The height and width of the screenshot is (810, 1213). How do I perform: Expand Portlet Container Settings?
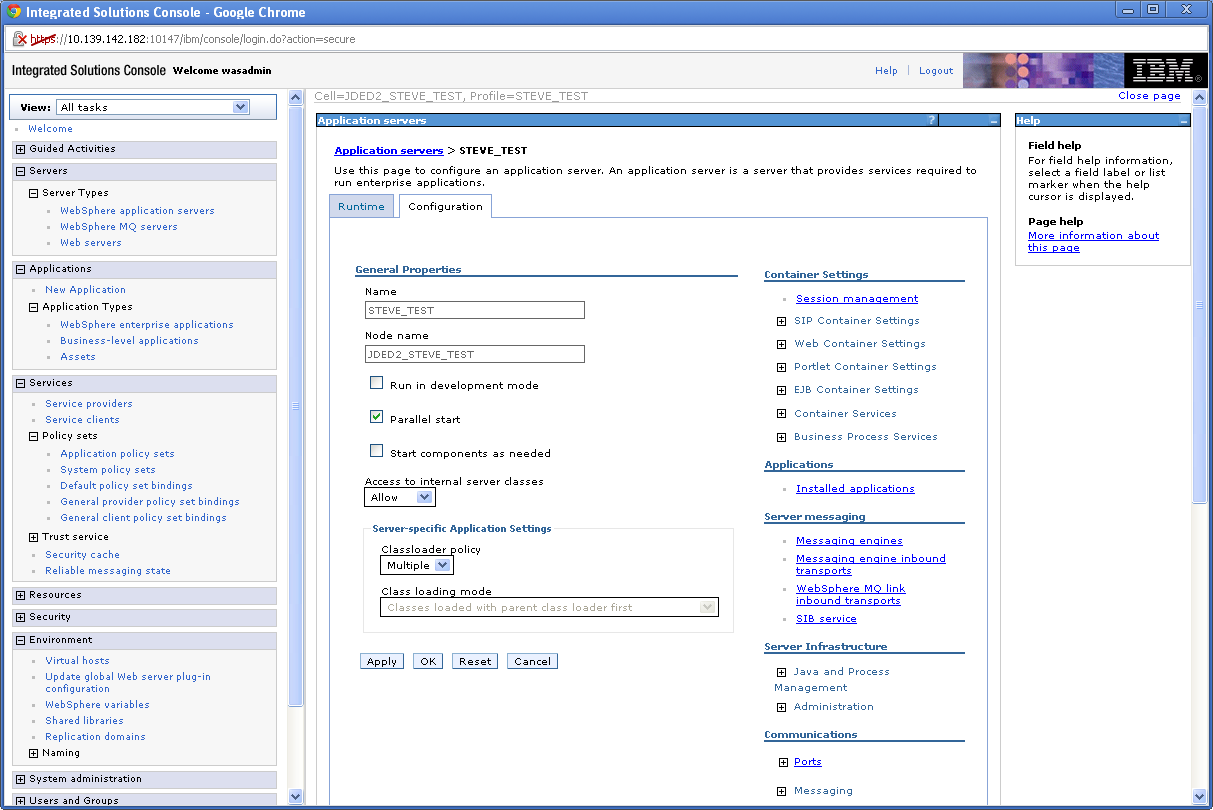[x=782, y=367]
